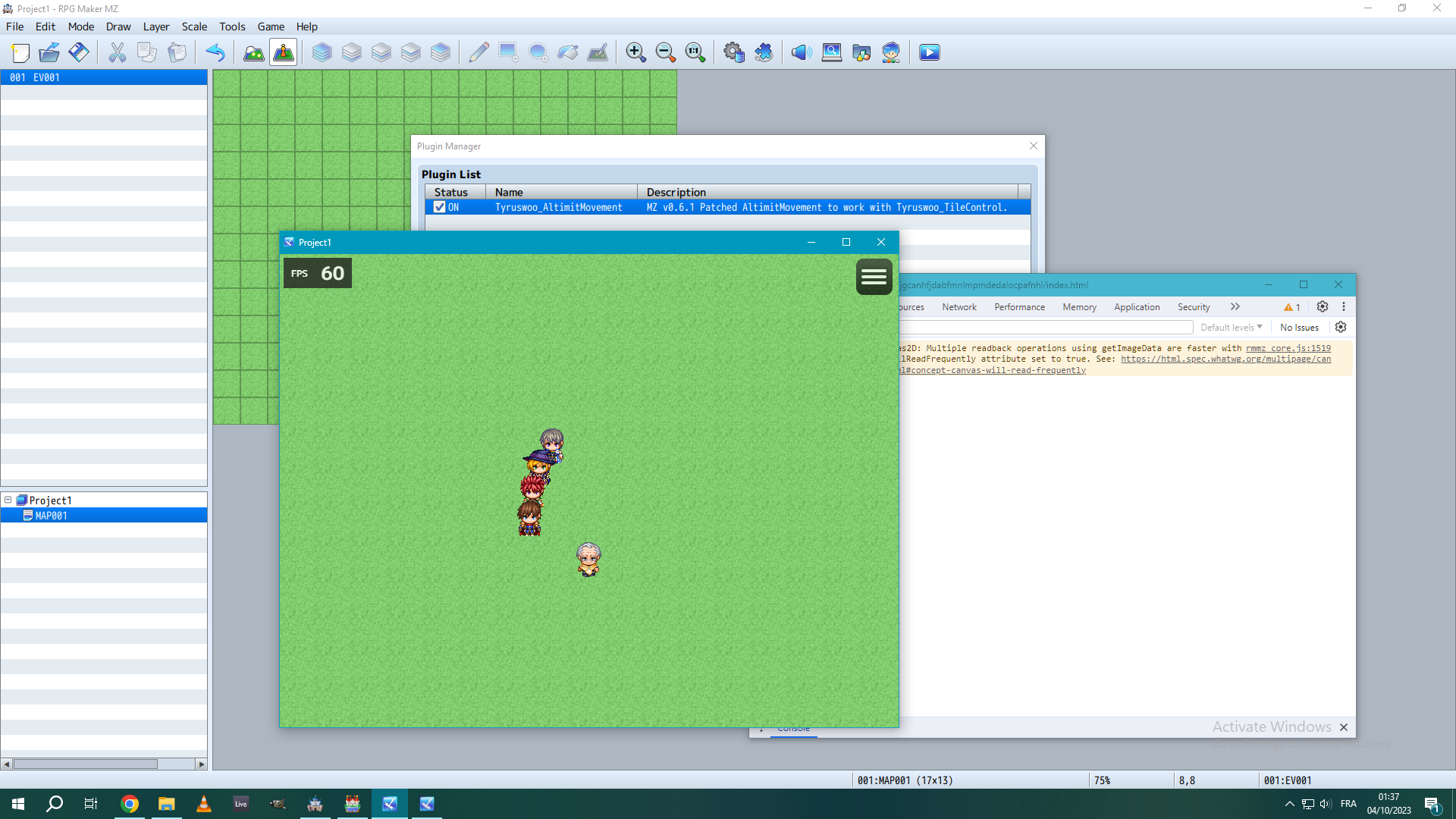Viewport: 1456px width, 819px height.
Task: Open the rmmz_core.js:1519 source link
Action: (1288, 348)
